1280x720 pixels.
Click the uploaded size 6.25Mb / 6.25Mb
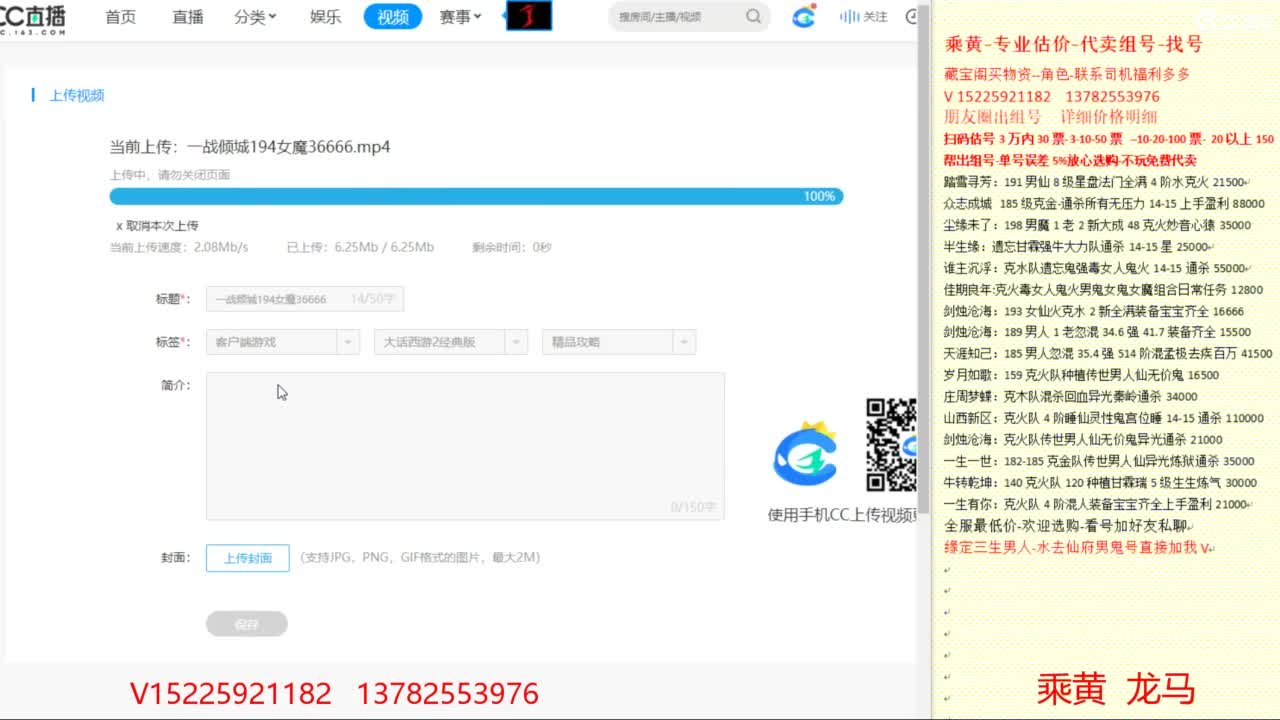pyautogui.click(x=386, y=247)
